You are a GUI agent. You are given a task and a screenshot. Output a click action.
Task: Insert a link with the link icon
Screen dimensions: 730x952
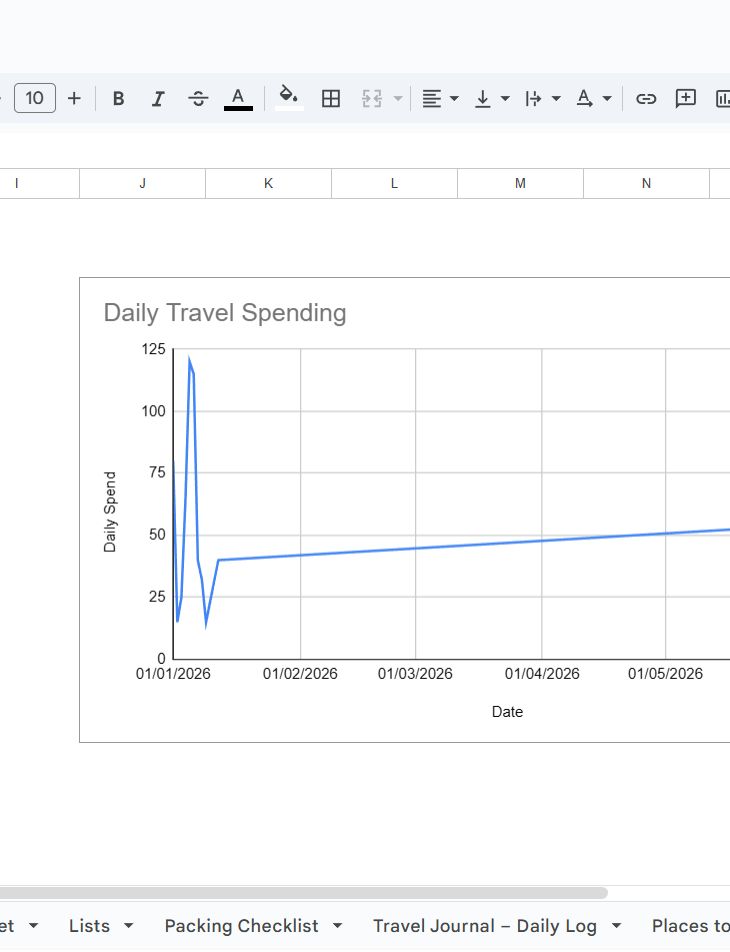646,98
